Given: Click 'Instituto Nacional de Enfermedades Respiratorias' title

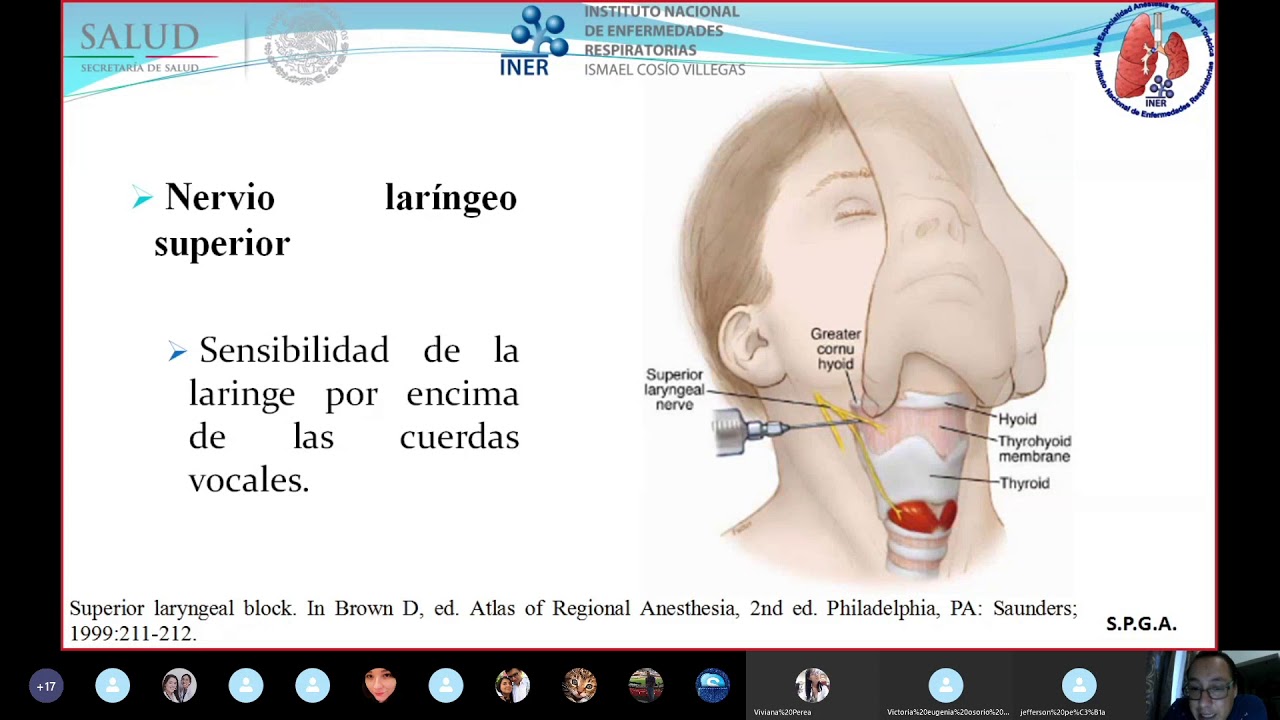Looking at the screenshot, I should coord(662,31).
